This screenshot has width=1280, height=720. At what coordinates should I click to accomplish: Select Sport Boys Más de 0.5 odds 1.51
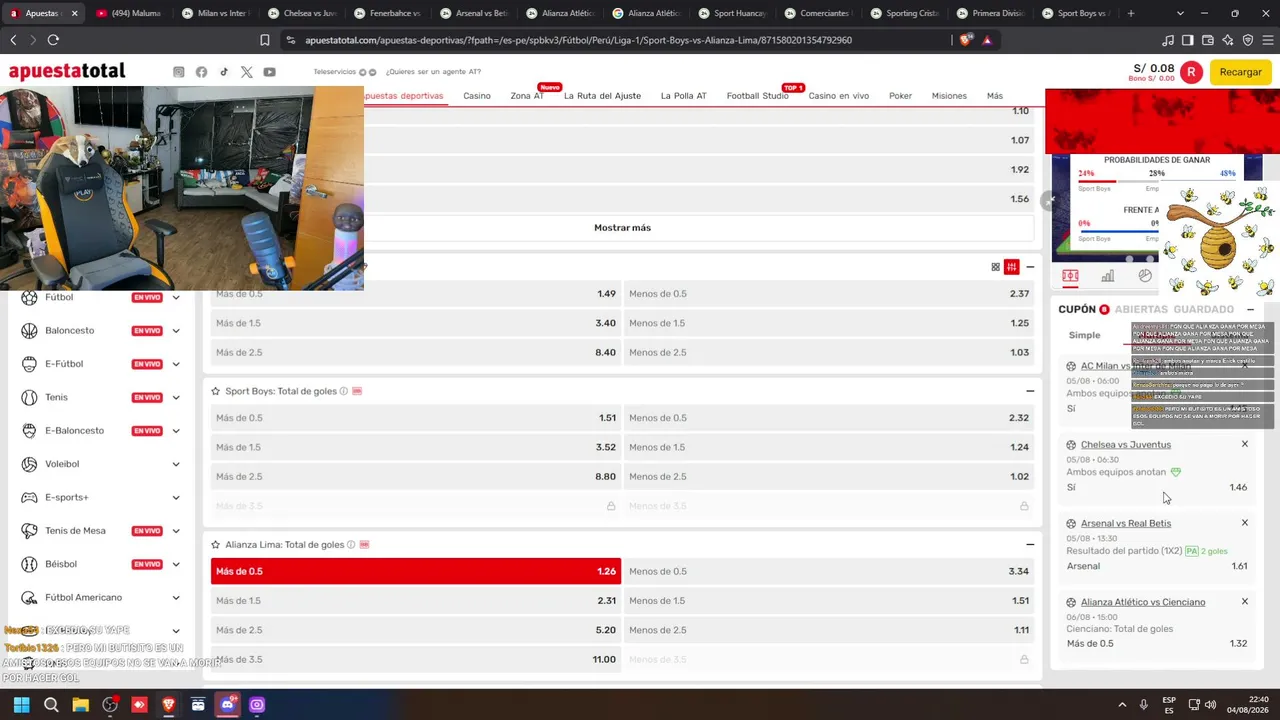pyautogui.click(x=416, y=418)
